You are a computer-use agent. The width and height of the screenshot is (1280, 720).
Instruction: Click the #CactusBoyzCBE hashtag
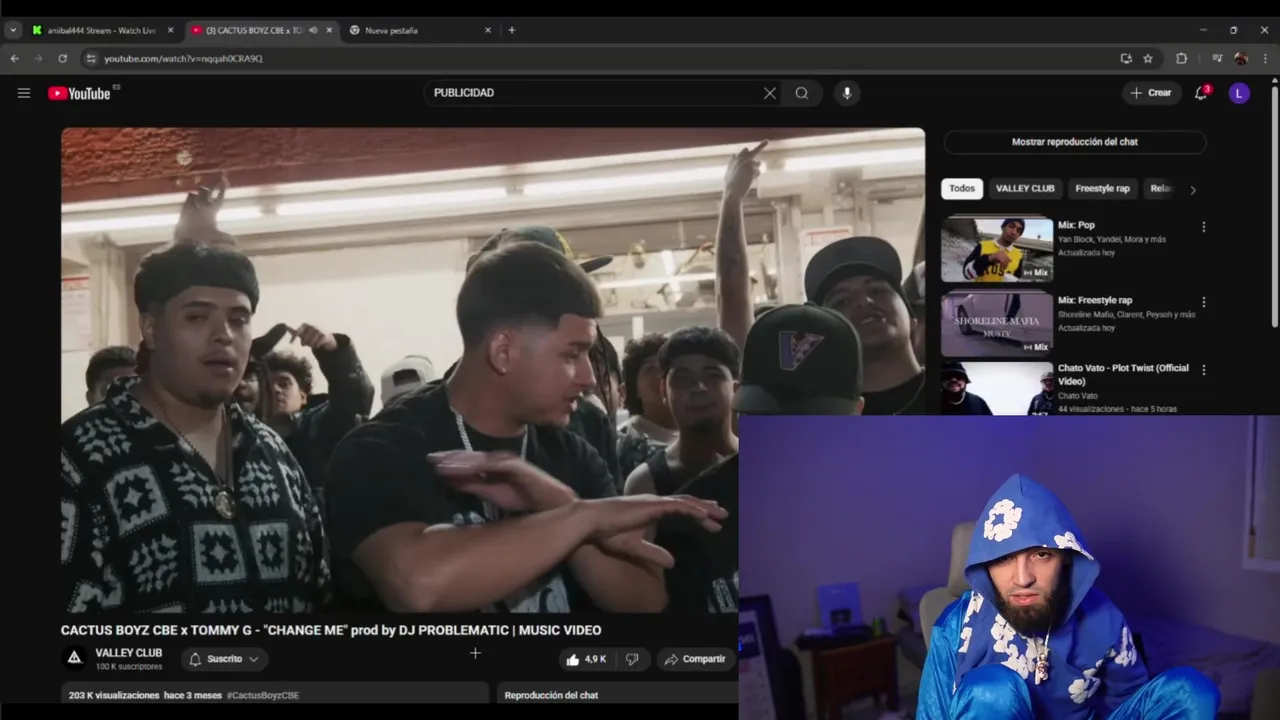(x=263, y=695)
